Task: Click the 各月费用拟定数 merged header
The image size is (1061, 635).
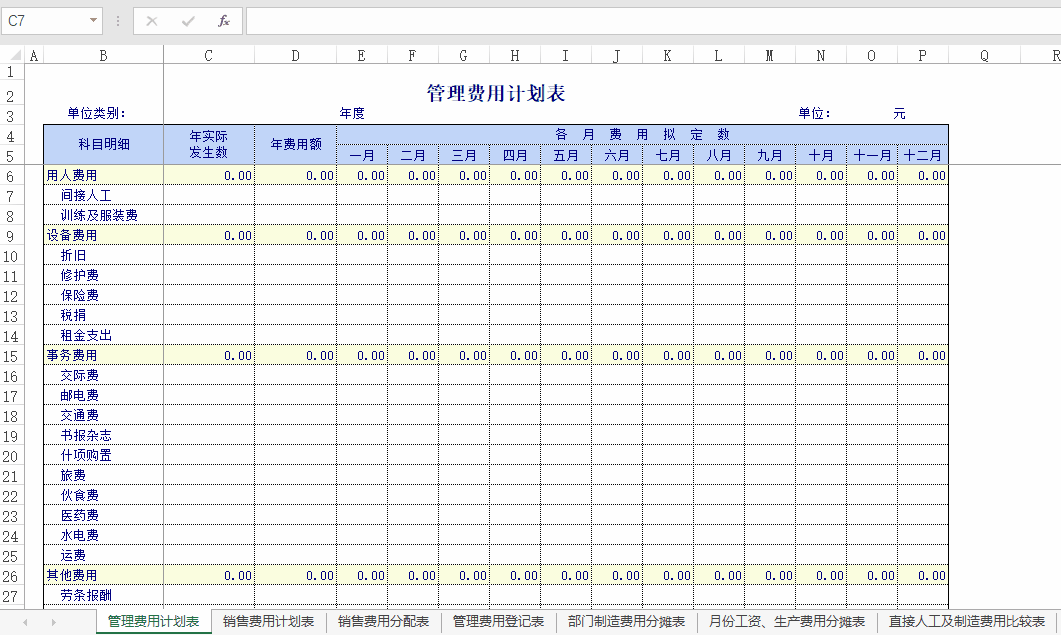Action: point(642,135)
